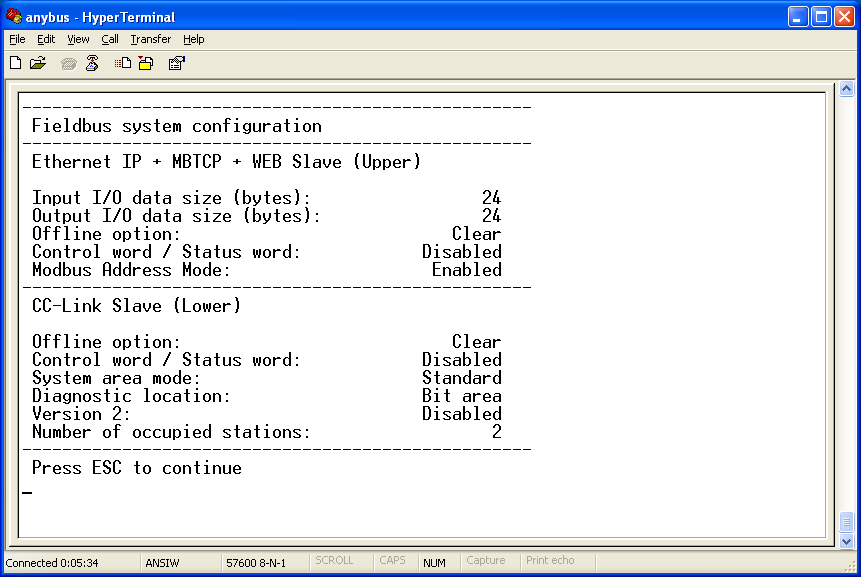Click the vertical scrollbar down arrow
861x577 pixels.
click(846, 542)
